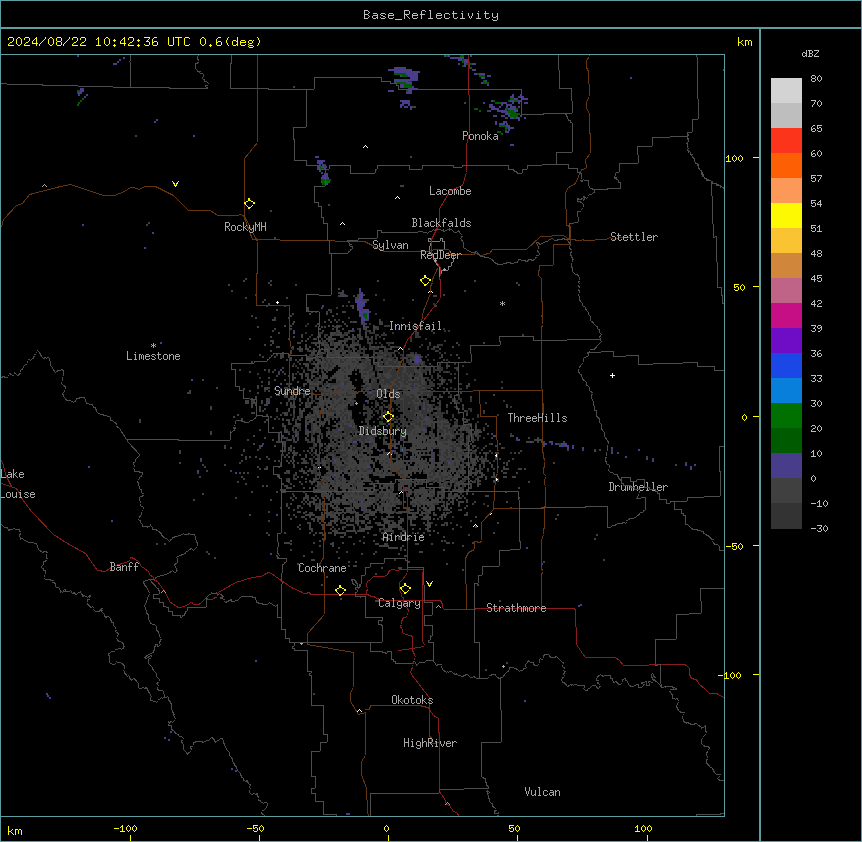
Task: Select the blue 36-33 dBZ legend swatch
Action: coord(786,365)
